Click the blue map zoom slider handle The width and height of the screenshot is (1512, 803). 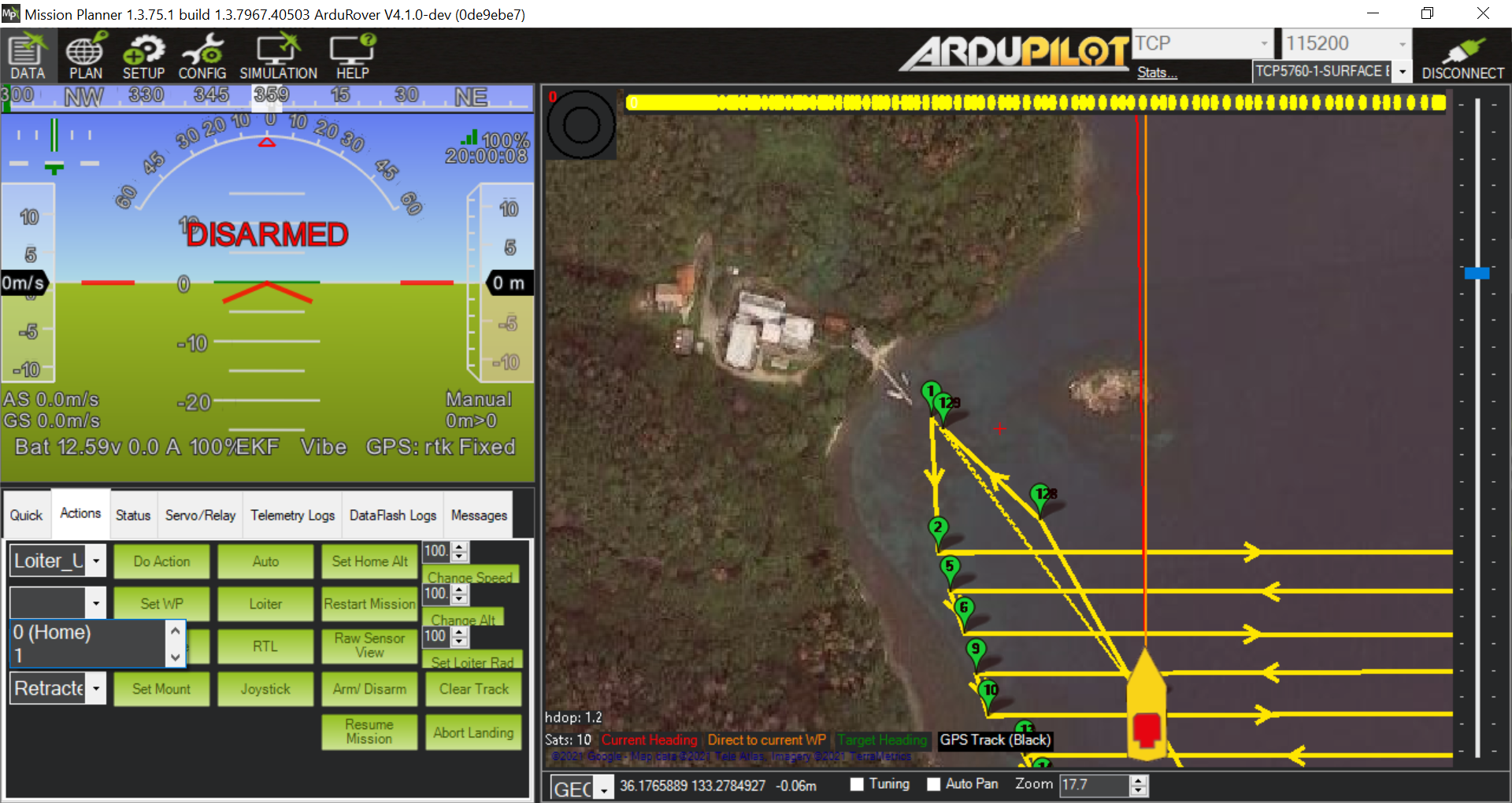[1477, 273]
